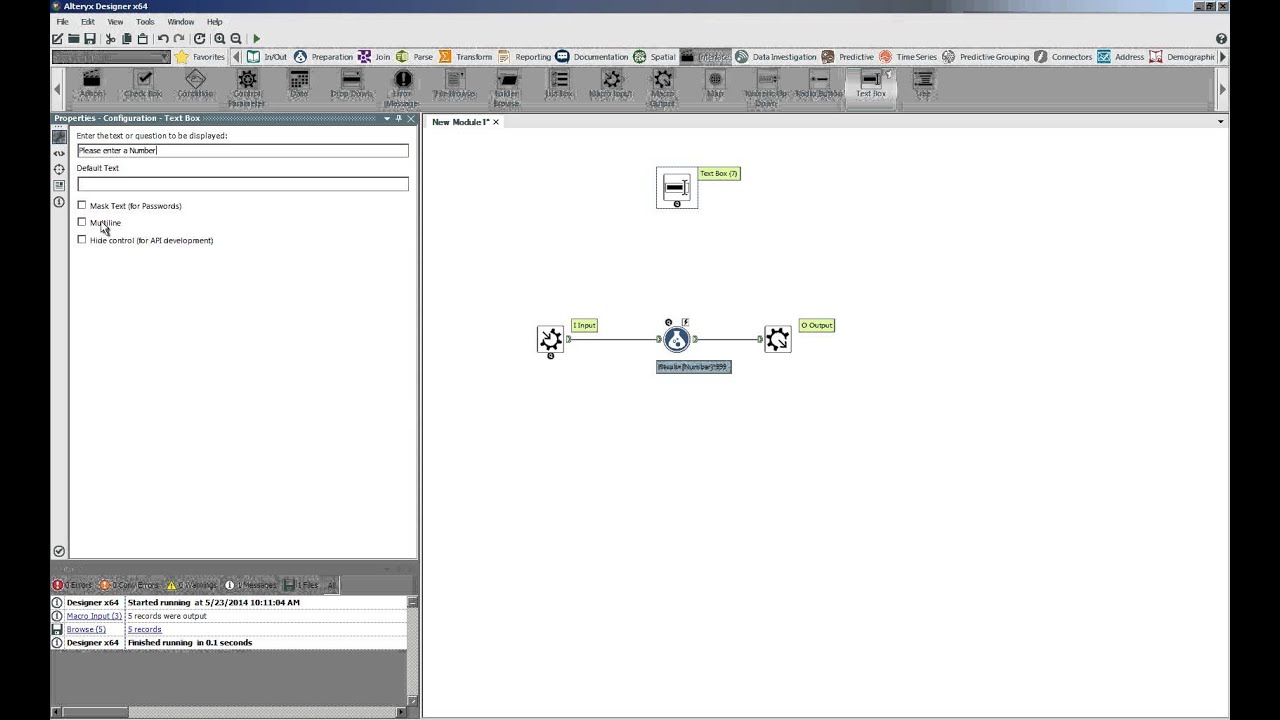Open the document list dropdown at canvas right
The image size is (1280, 720).
(x=1220, y=122)
